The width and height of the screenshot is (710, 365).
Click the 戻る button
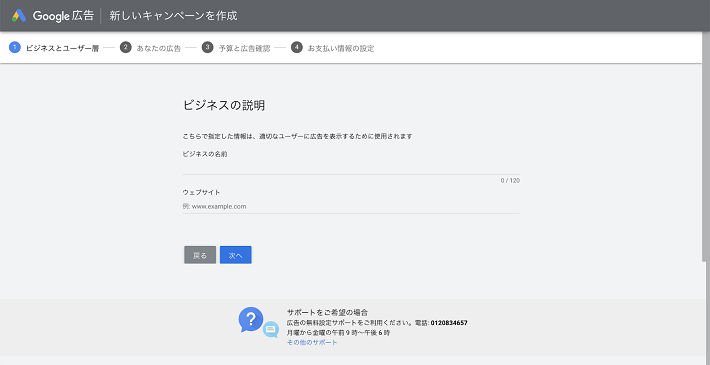click(200, 255)
